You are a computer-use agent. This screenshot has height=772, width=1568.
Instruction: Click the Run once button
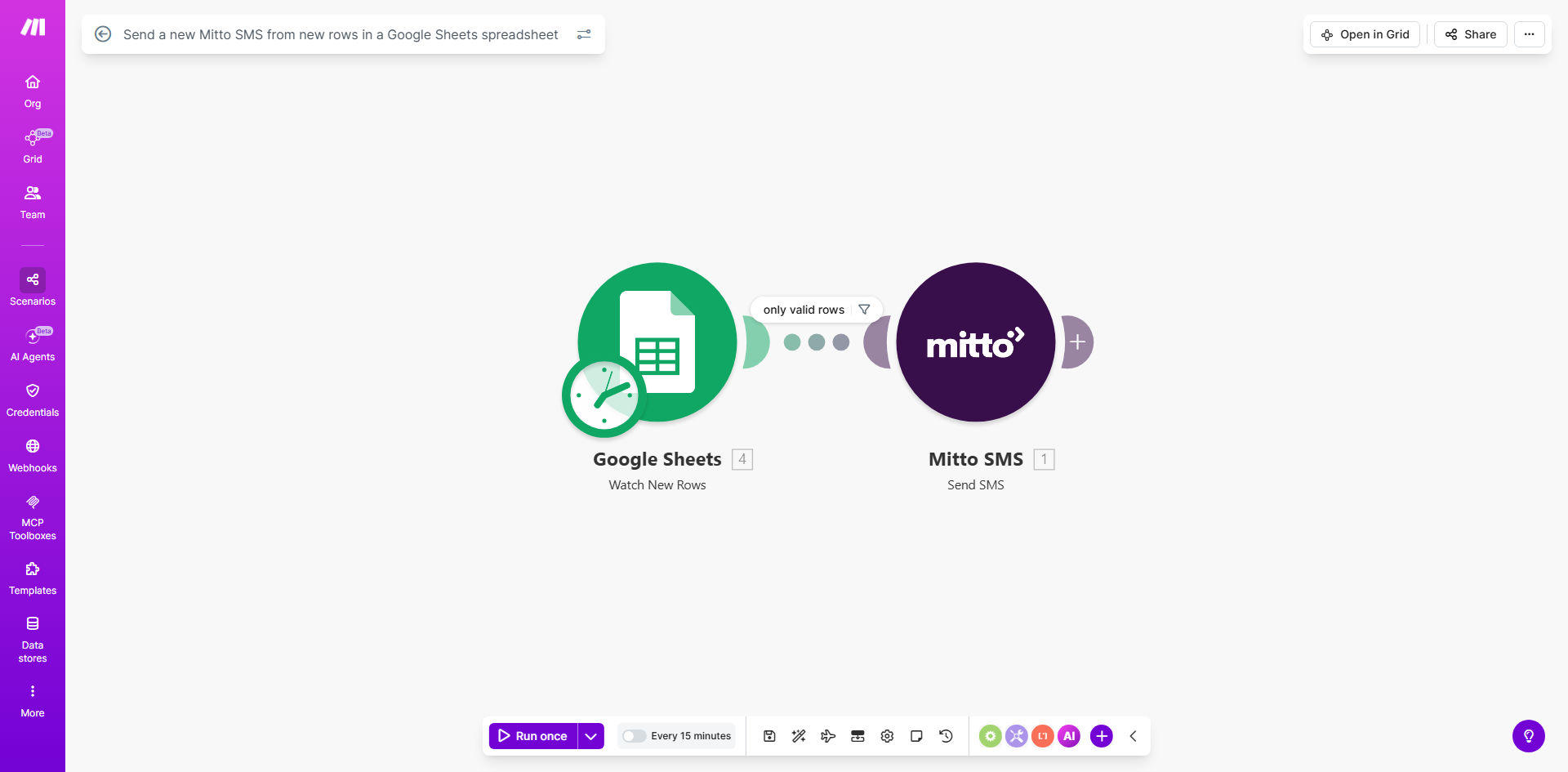click(533, 736)
